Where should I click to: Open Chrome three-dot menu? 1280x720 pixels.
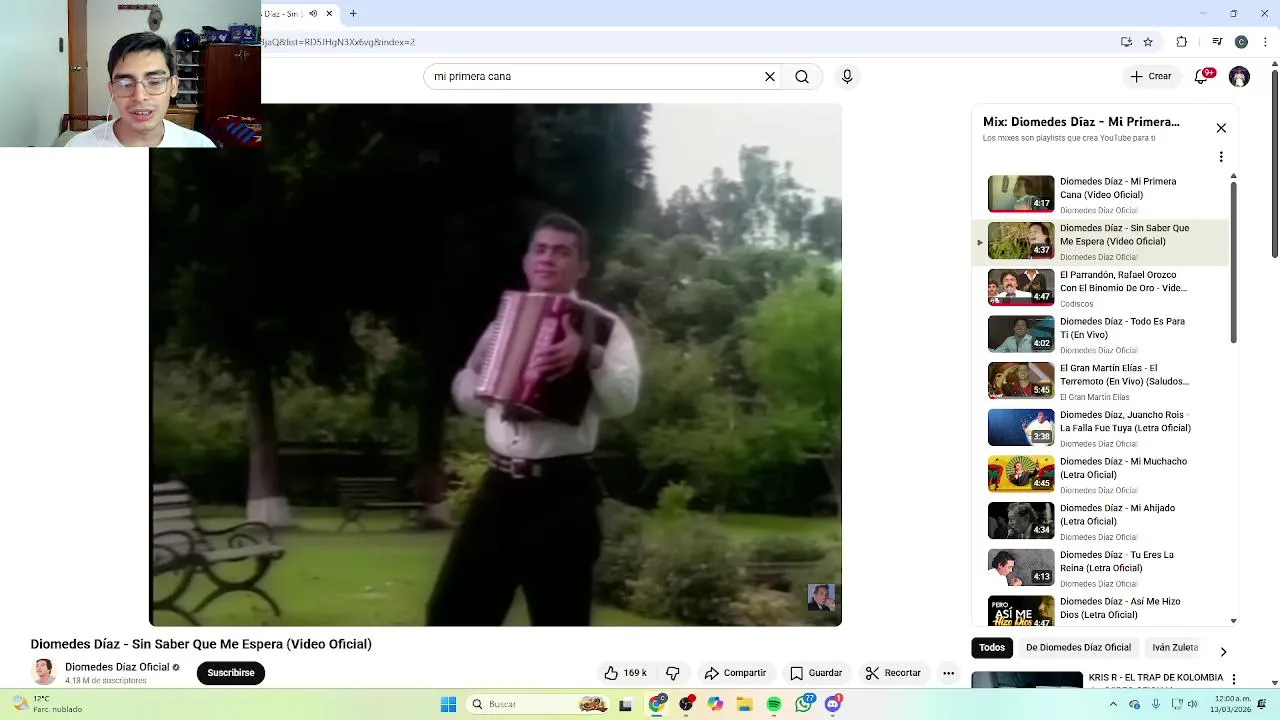pyautogui.click(x=1265, y=42)
